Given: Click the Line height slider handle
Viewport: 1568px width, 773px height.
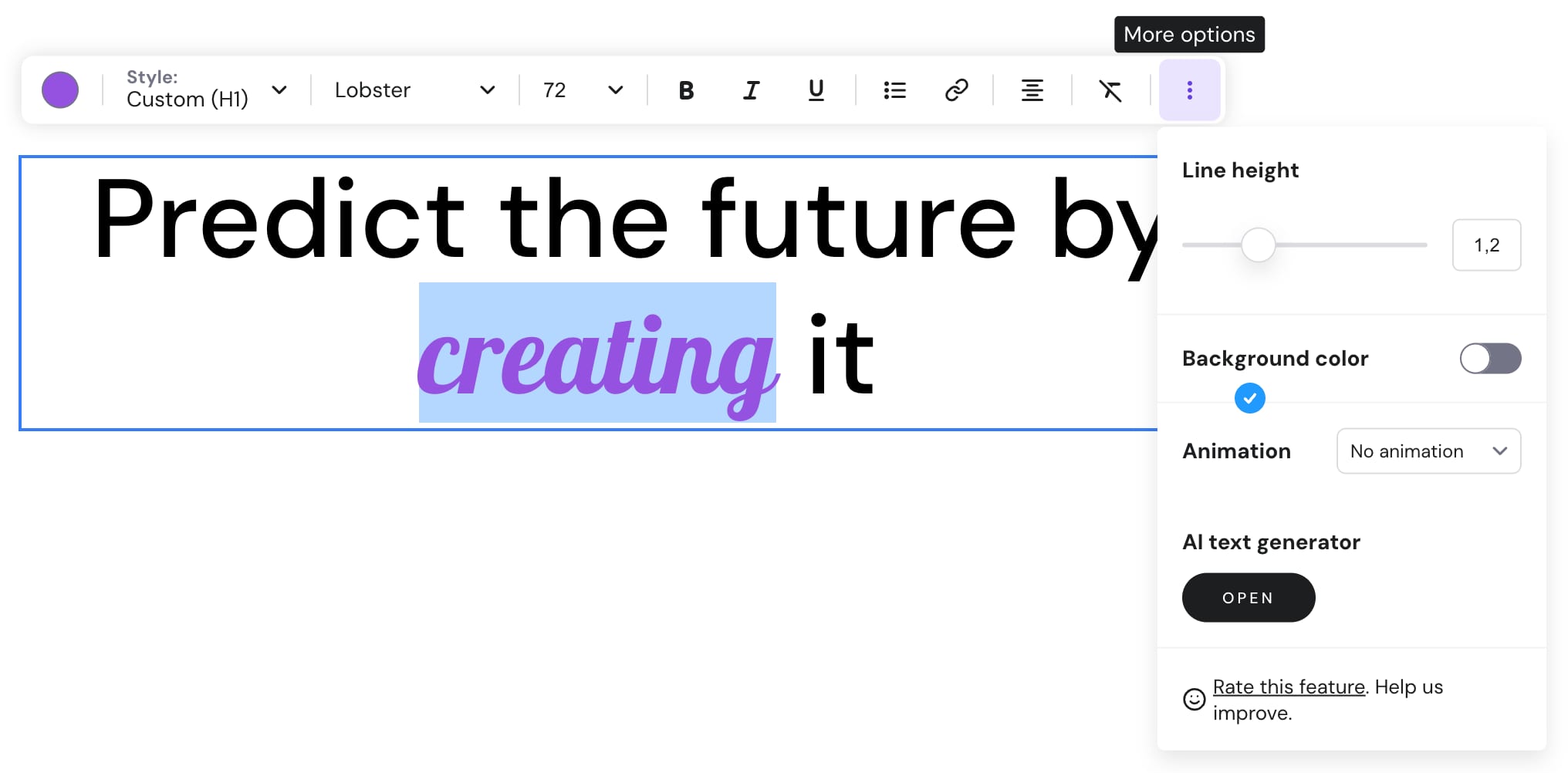Looking at the screenshot, I should (x=1259, y=245).
